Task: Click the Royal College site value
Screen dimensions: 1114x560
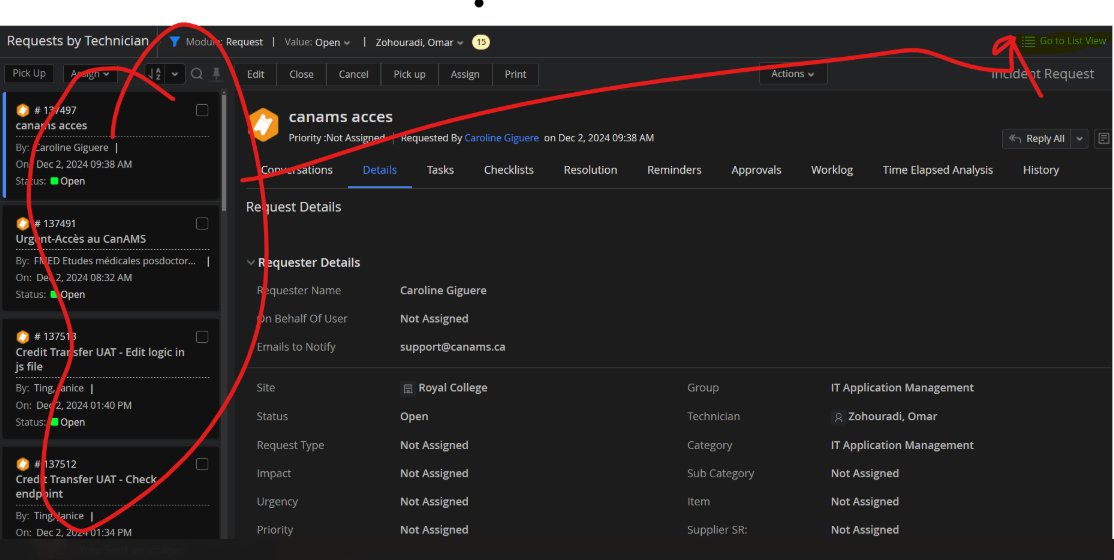Action: 453,388
